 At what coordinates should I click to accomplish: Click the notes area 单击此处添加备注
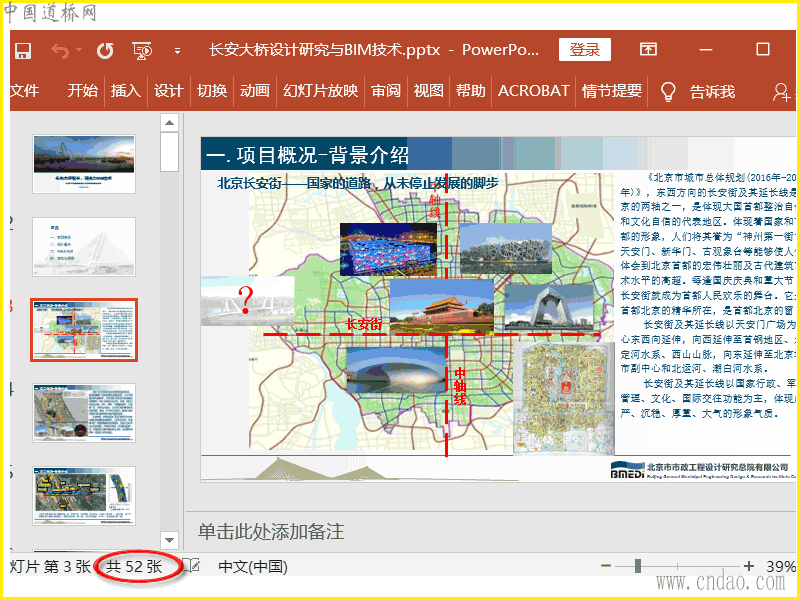click(x=271, y=531)
